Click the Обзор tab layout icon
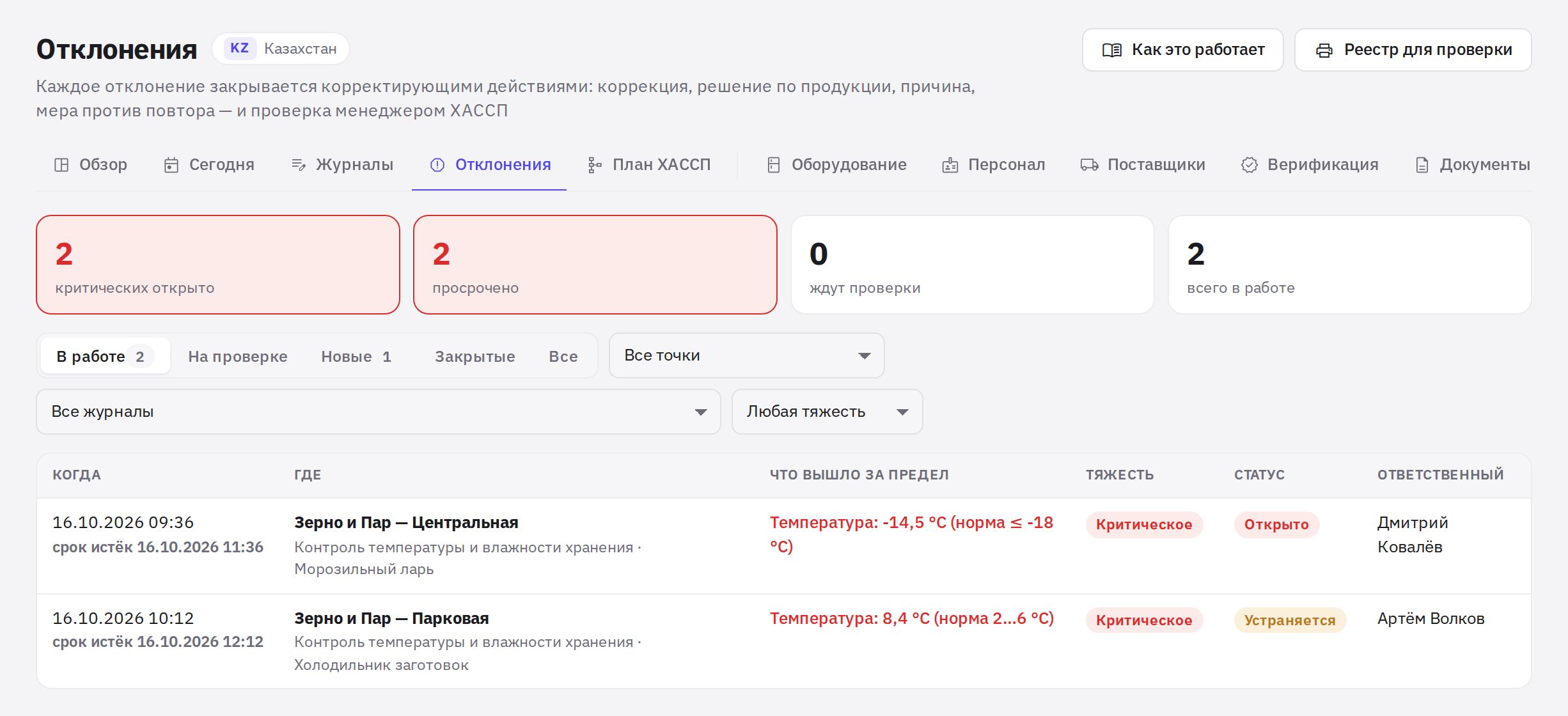 coord(61,165)
